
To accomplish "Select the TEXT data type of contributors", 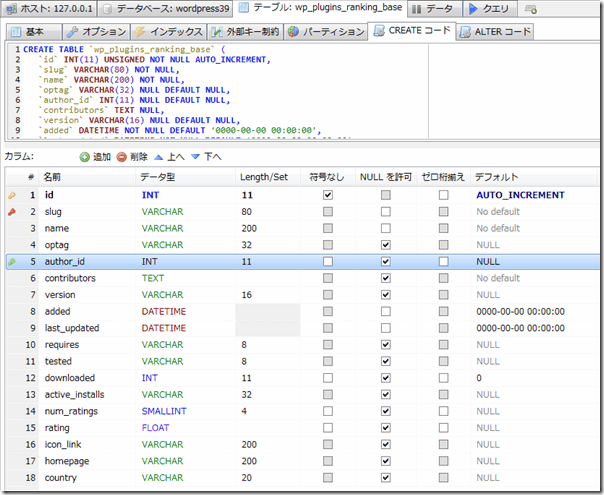I will [x=153, y=278].
